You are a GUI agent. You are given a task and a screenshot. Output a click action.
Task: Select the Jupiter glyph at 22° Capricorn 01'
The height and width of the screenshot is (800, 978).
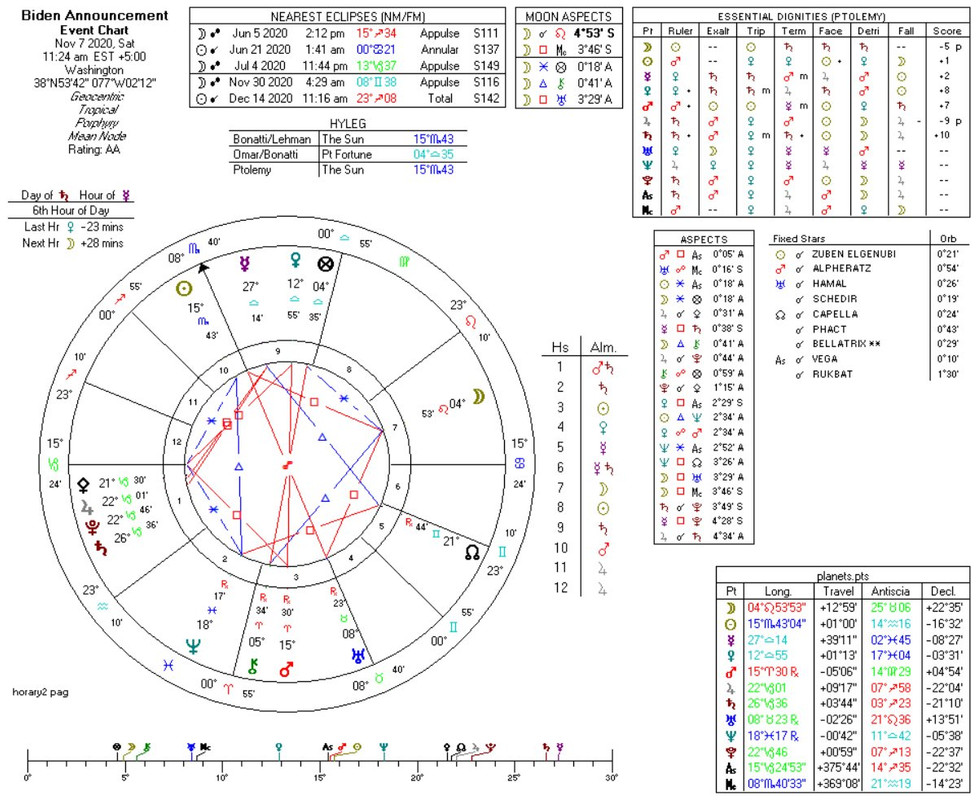(87, 508)
